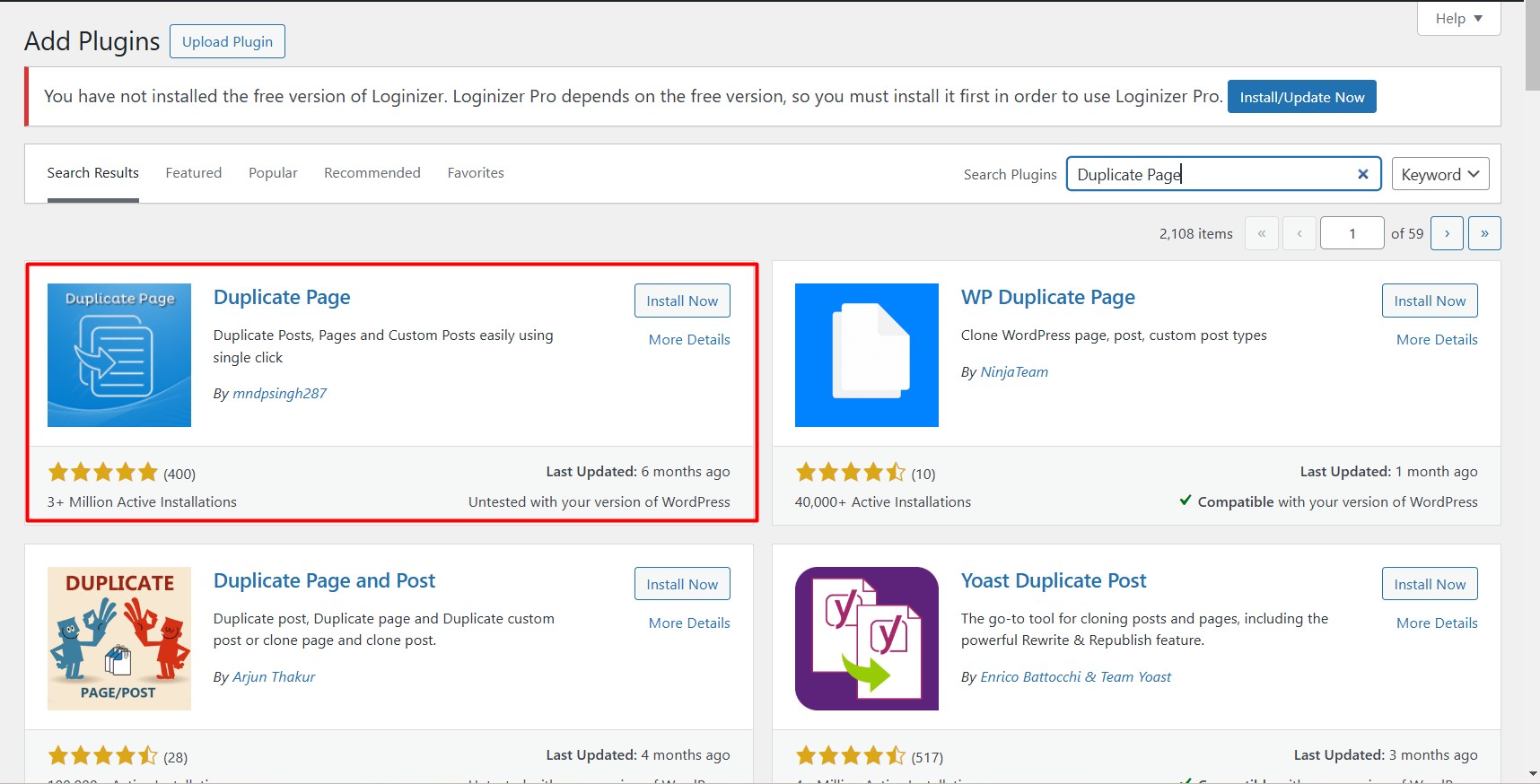This screenshot has height=784, width=1540.
Task: Click the current page number field
Action: (1352, 233)
